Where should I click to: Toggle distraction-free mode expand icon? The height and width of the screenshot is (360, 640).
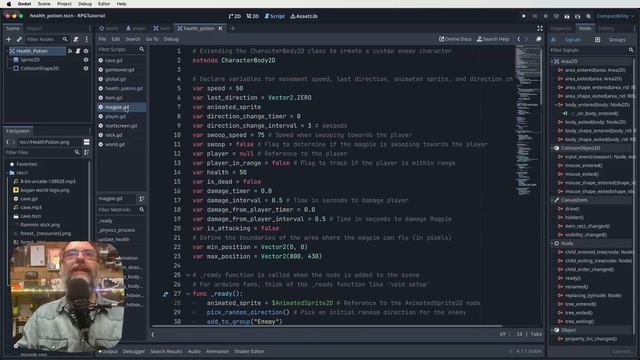click(x=540, y=28)
